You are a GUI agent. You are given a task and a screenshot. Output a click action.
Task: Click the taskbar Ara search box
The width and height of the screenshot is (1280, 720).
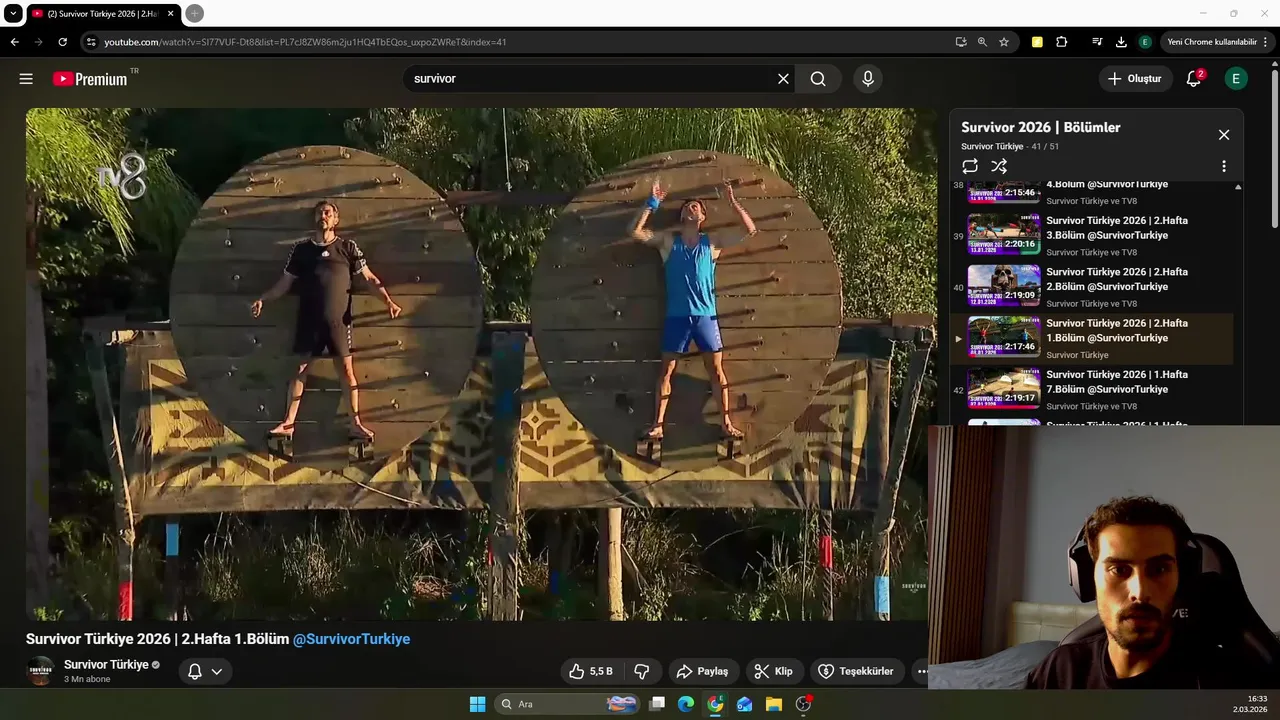point(568,704)
